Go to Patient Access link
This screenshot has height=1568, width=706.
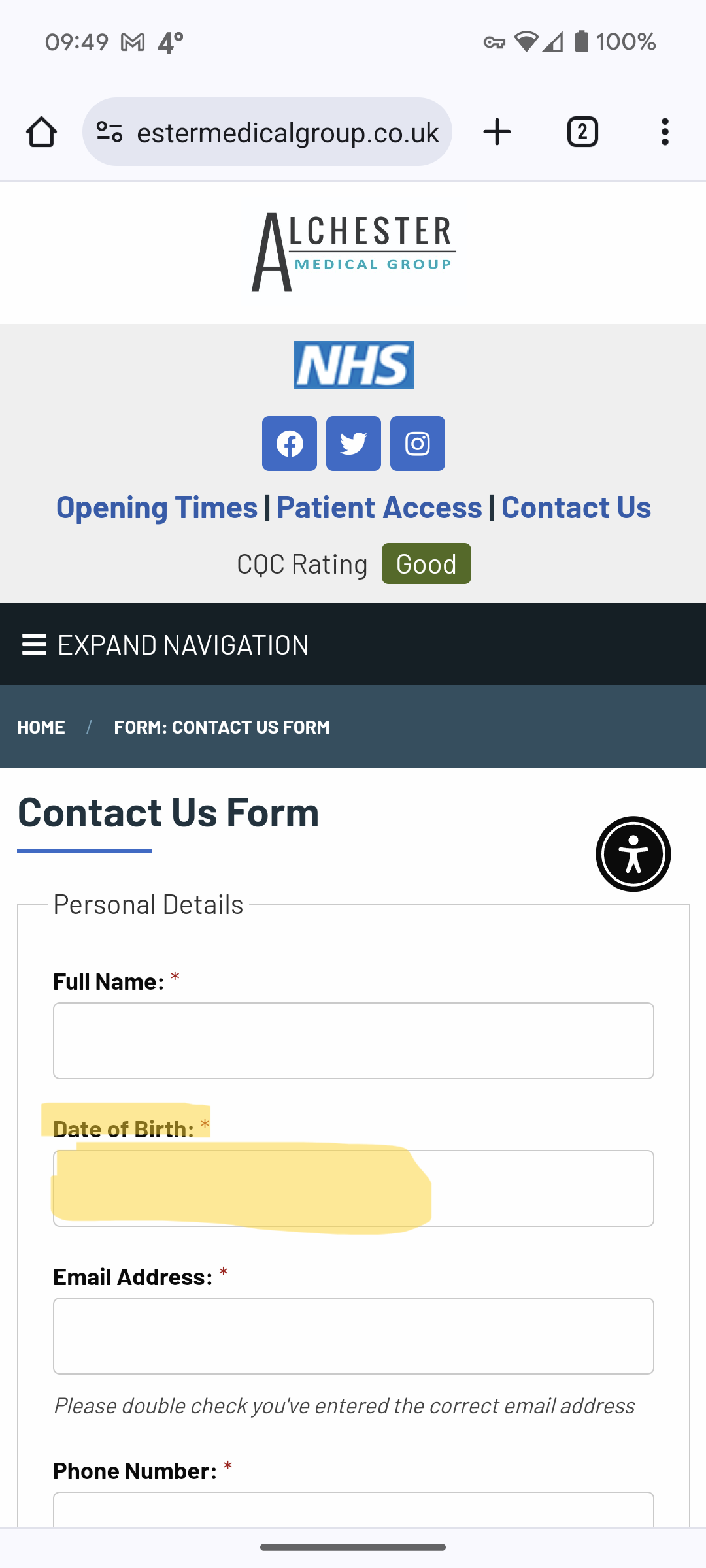pos(379,508)
